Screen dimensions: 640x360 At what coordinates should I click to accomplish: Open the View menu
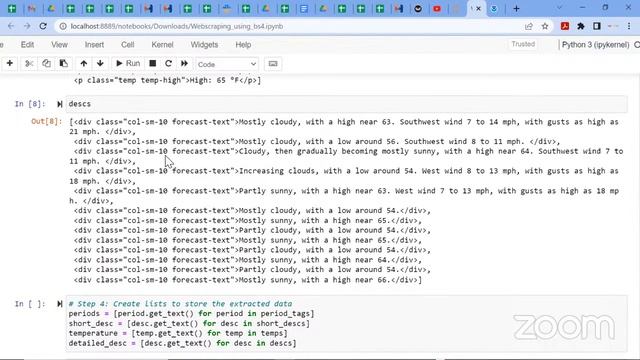[59, 45]
